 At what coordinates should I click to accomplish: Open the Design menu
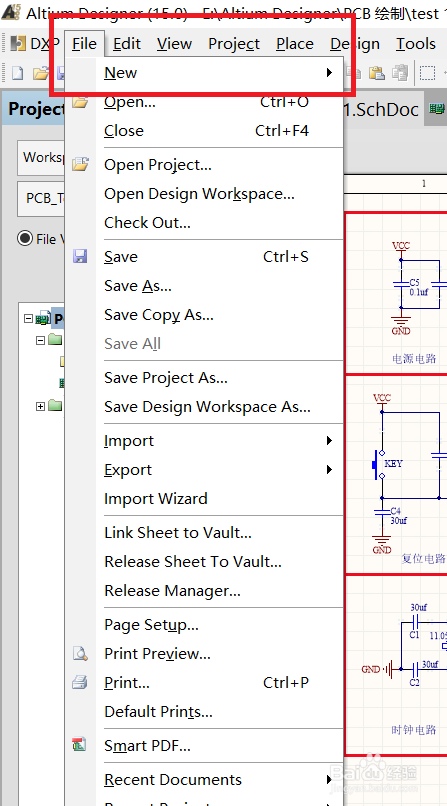[355, 44]
